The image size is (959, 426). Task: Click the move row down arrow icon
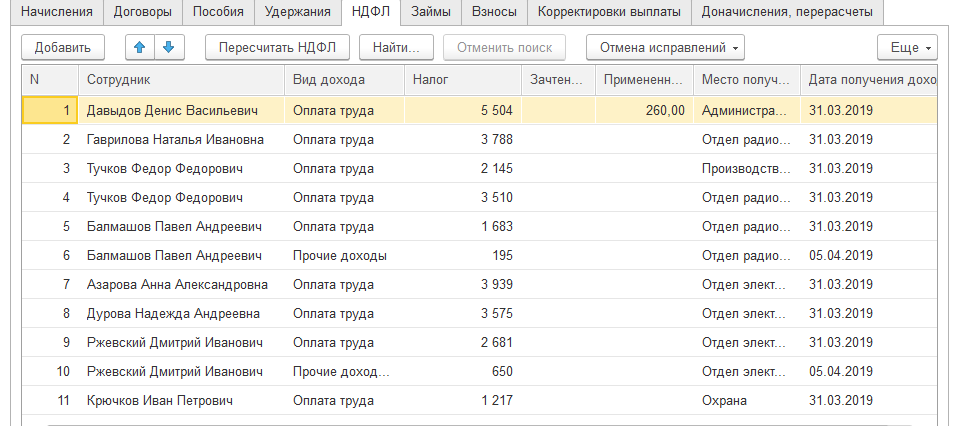[x=168, y=47]
